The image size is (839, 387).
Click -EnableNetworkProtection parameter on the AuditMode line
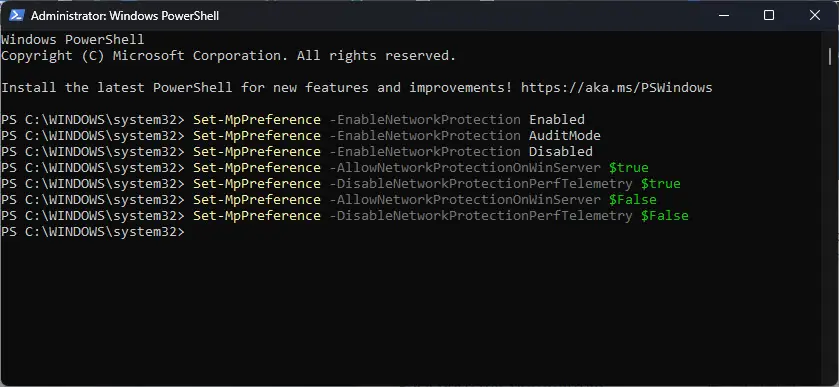(x=425, y=136)
